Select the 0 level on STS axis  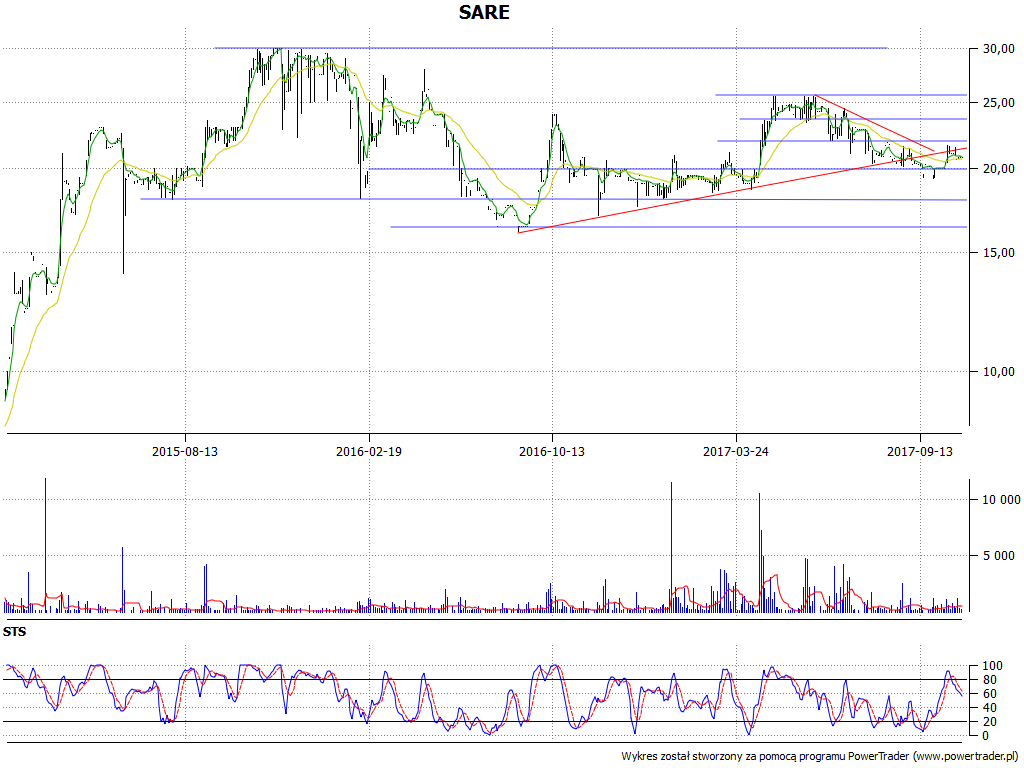[x=986, y=735]
